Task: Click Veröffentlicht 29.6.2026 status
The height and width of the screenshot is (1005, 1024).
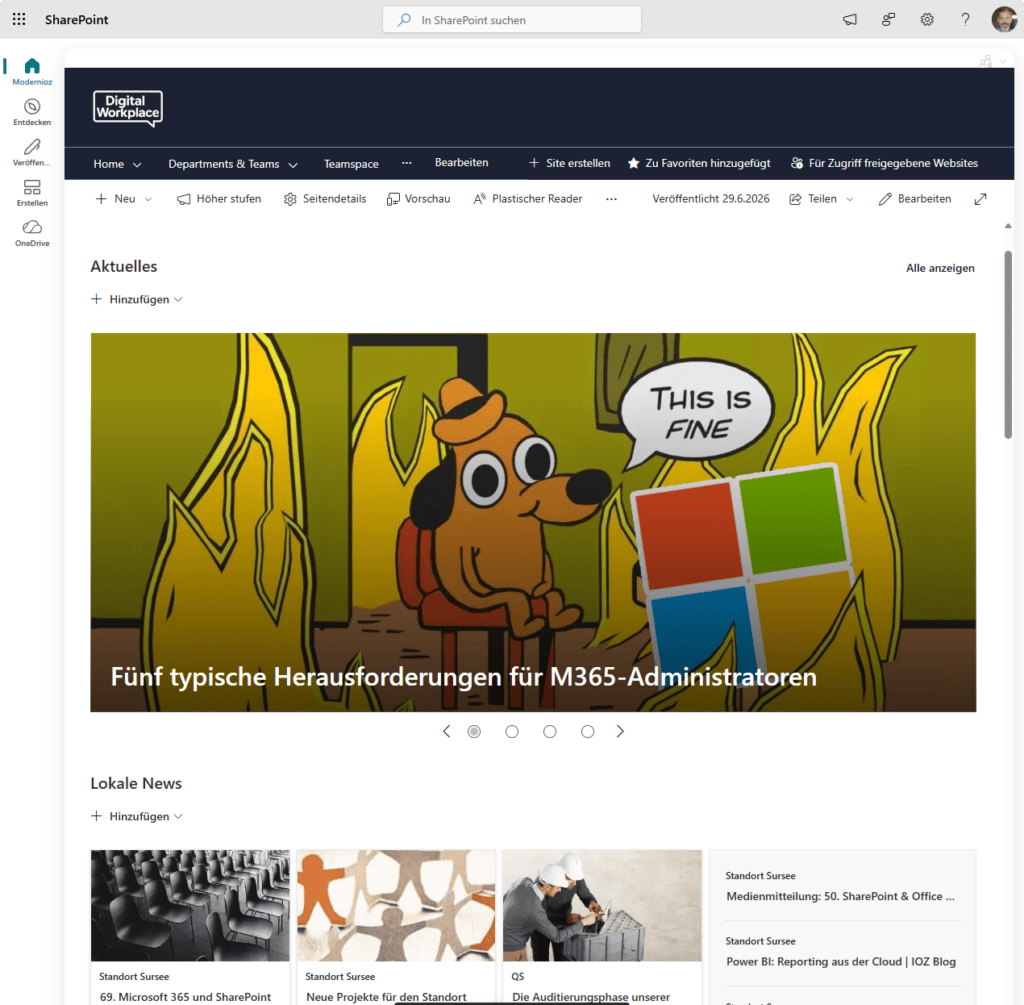Action: click(x=711, y=199)
